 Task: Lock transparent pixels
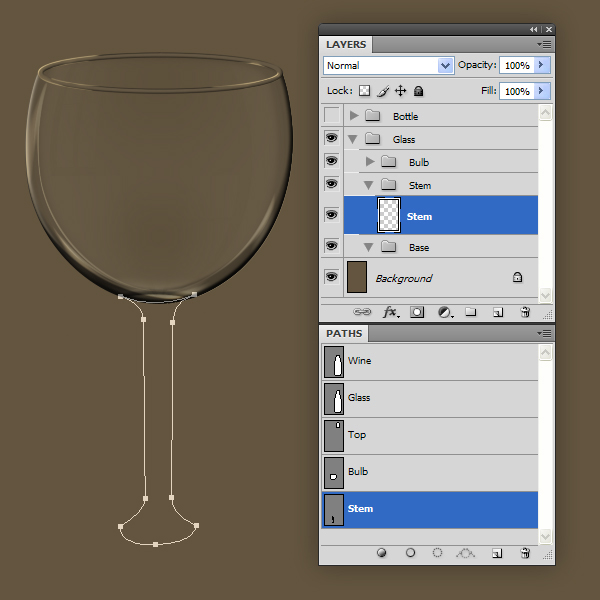coord(364,91)
